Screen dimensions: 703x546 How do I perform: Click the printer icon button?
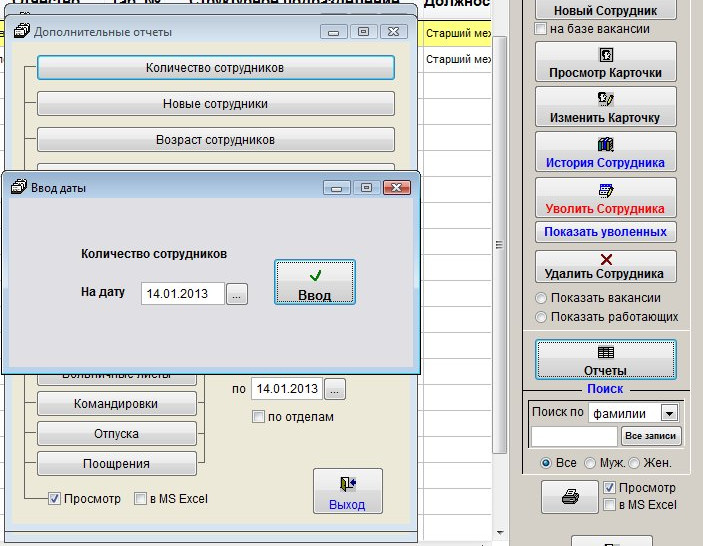pyautogui.click(x=570, y=497)
